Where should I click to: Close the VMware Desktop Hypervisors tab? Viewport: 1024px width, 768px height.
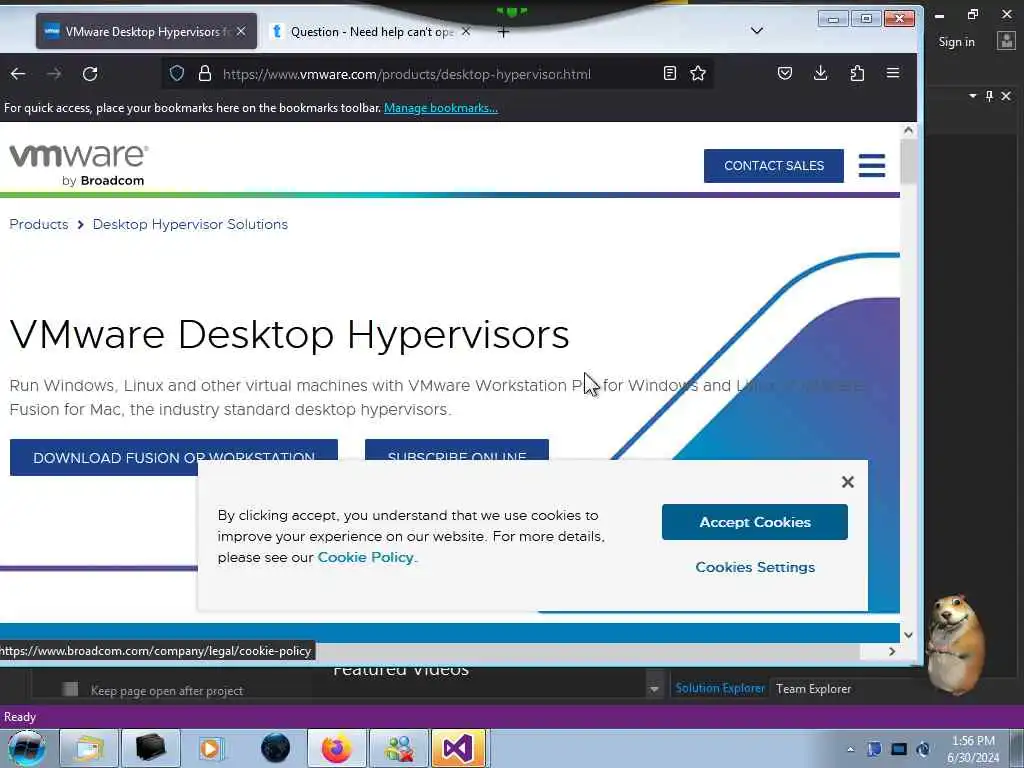point(241,31)
